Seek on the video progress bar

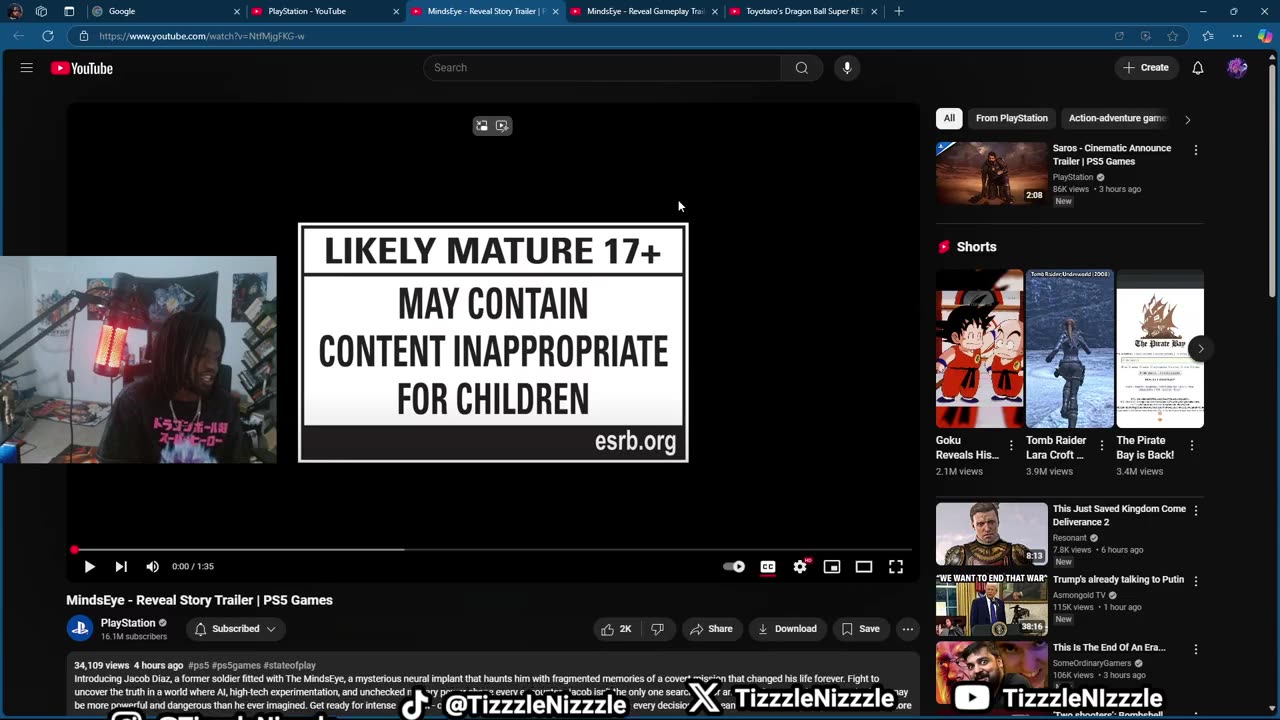493,549
